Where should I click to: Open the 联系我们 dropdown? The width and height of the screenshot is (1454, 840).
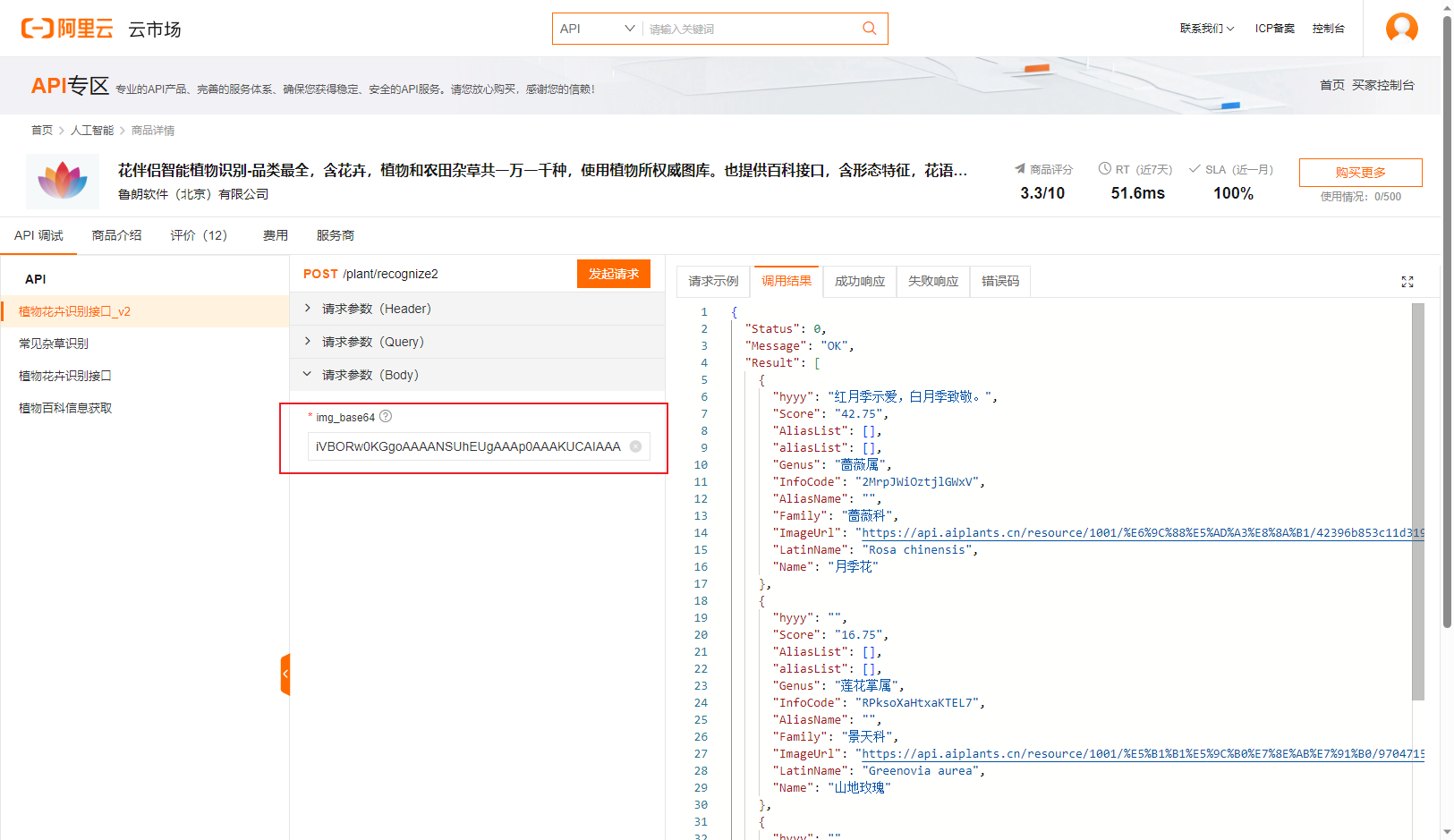[x=1206, y=29]
